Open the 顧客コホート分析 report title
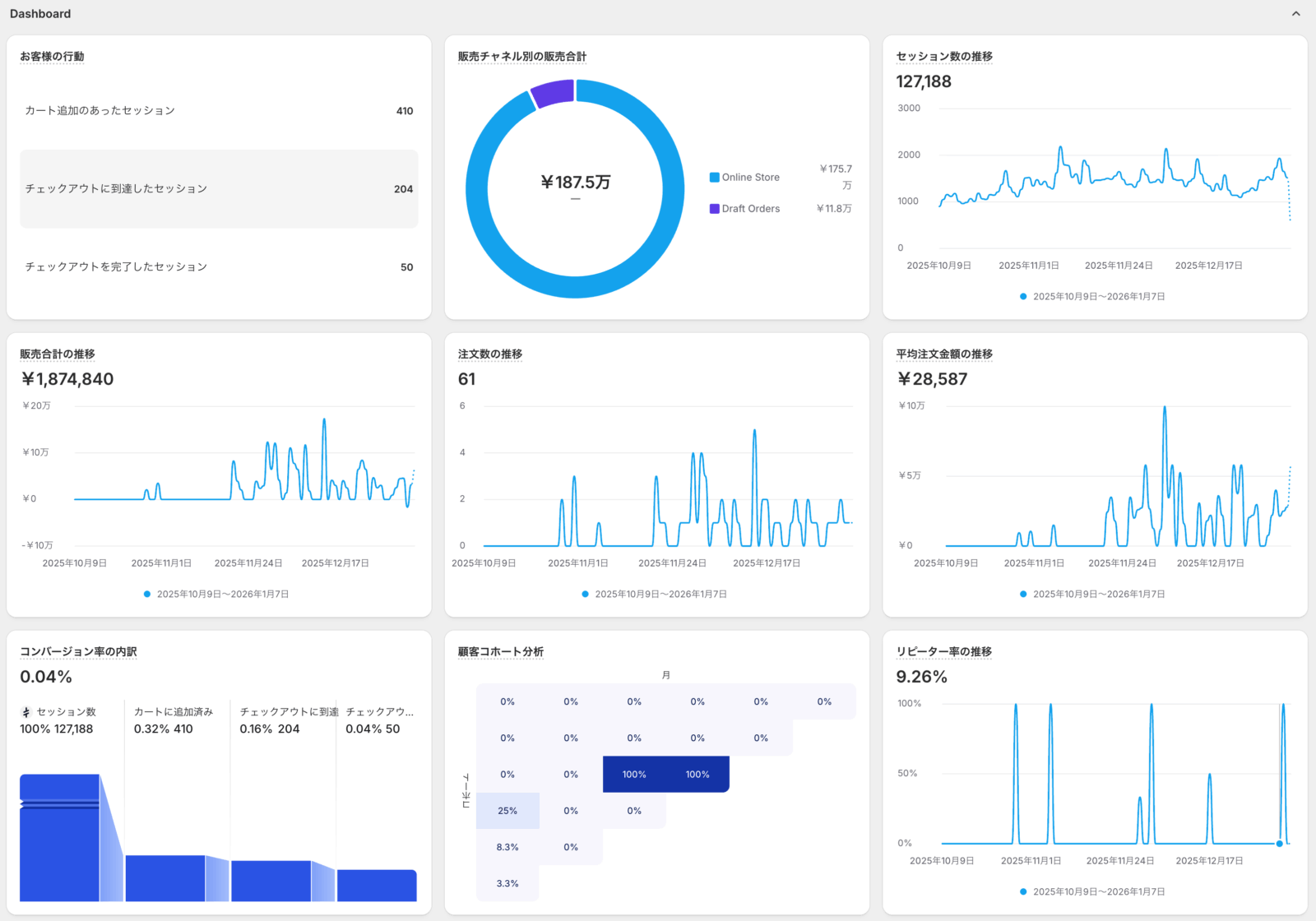This screenshot has width=1316, height=921. click(500, 652)
